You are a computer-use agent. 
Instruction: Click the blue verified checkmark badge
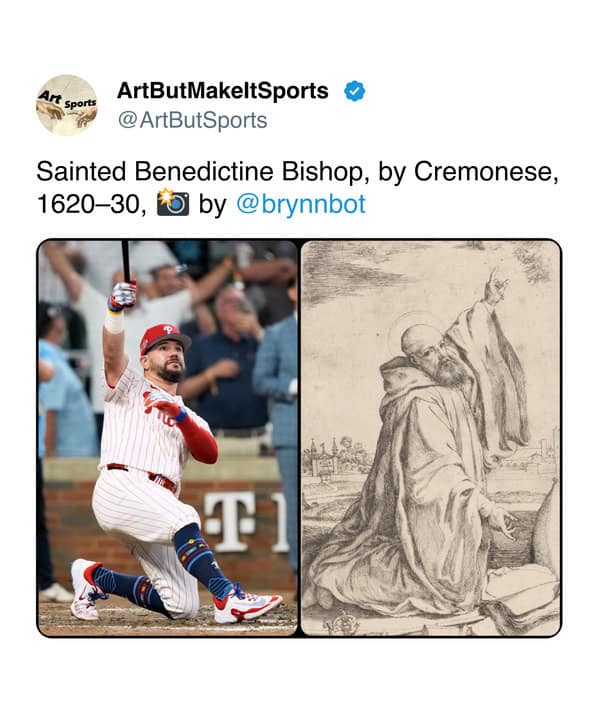(354, 91)
